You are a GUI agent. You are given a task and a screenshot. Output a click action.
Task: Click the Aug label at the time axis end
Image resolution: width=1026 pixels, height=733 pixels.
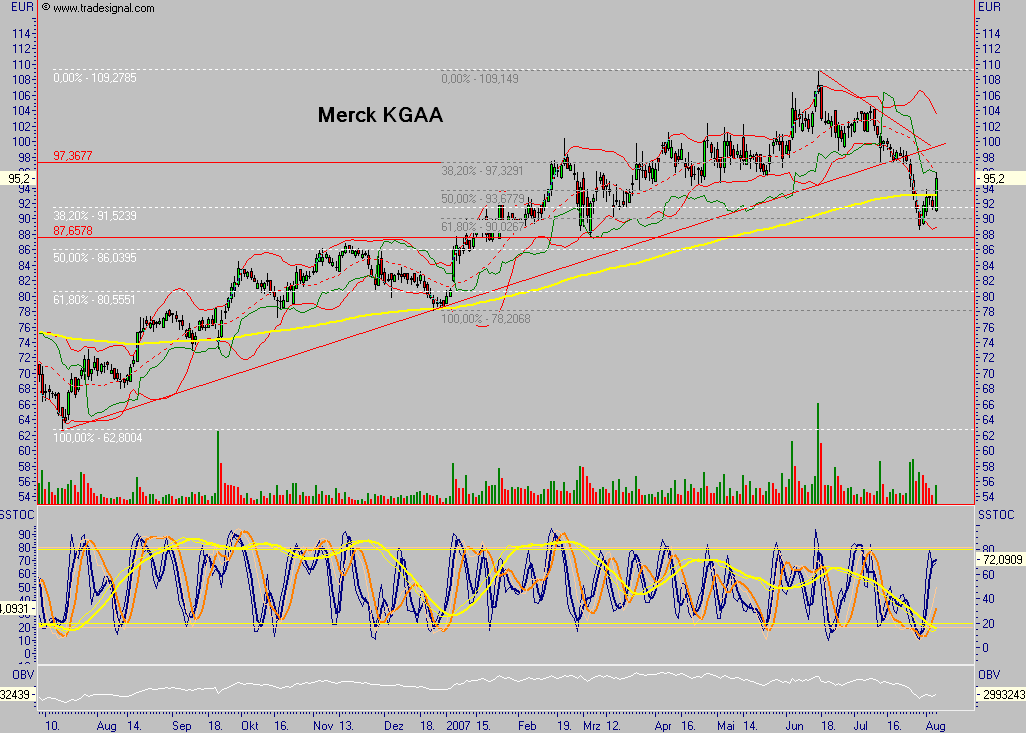point(935,726)
